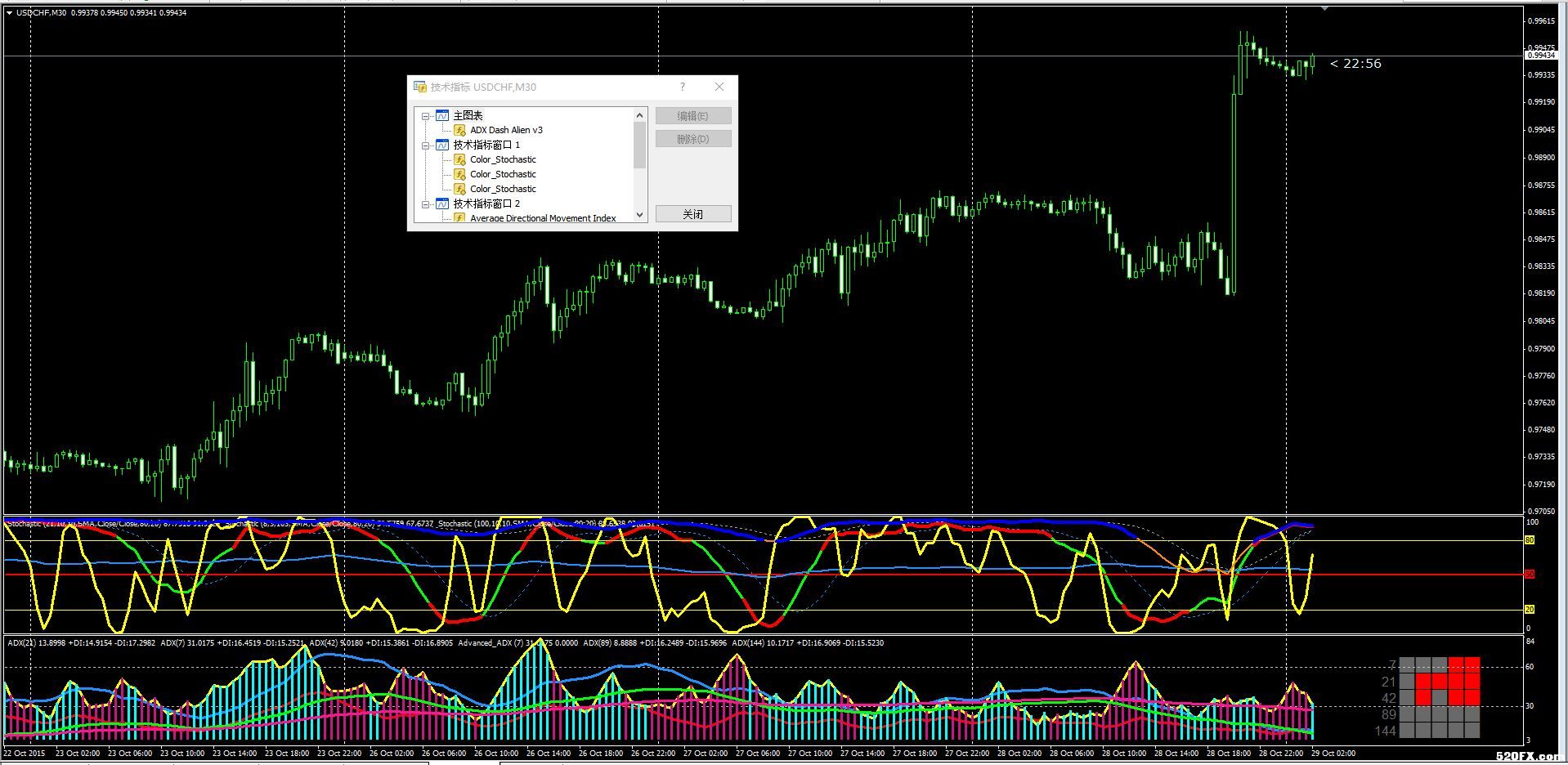1568x765 pixels.
Task: Click the 技术指标窗口 2 window icon
Action: pos(442,204)
